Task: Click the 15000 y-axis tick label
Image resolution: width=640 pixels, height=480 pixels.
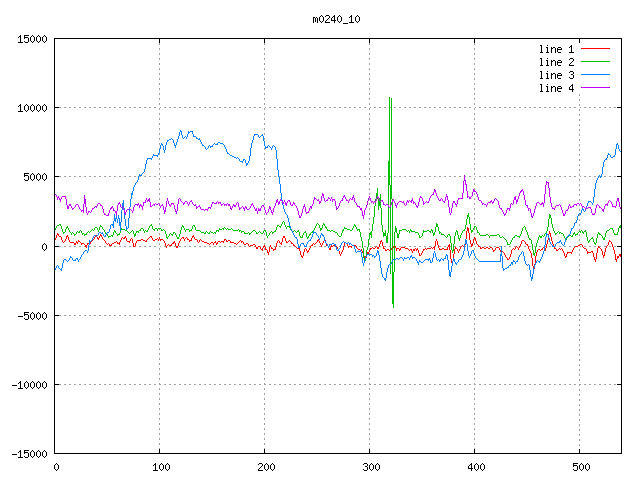Action: point(31,39)
